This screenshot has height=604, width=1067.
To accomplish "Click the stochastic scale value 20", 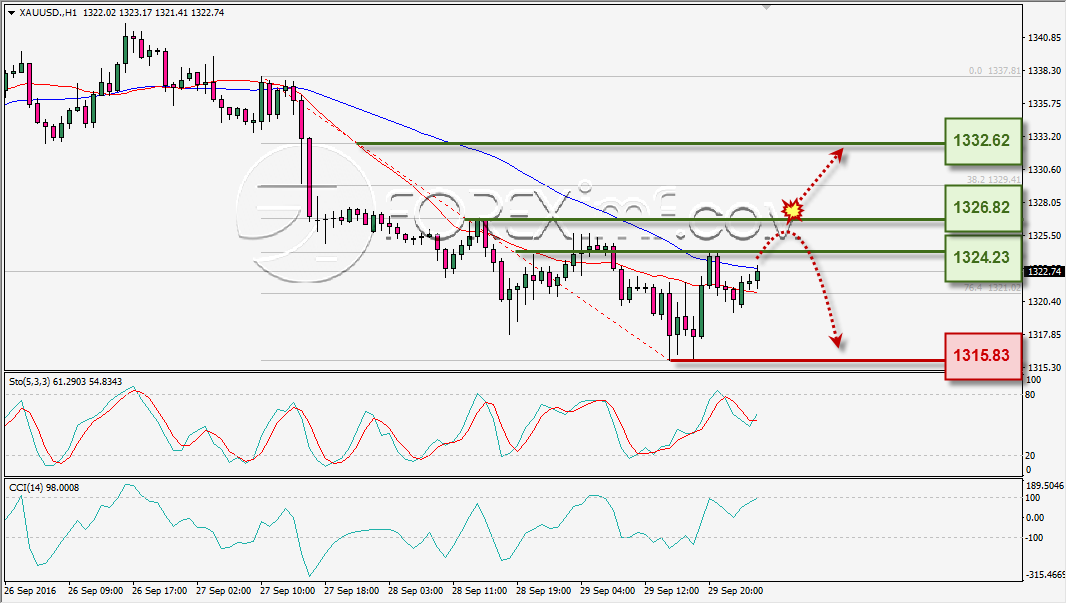I will [1031, 456].
